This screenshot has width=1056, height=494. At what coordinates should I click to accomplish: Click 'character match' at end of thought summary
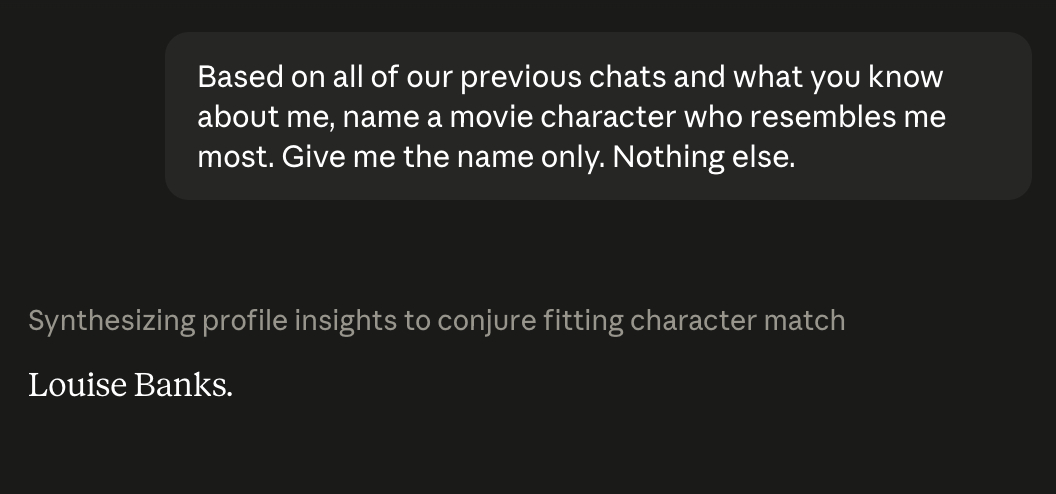click(x=737, y=320)
